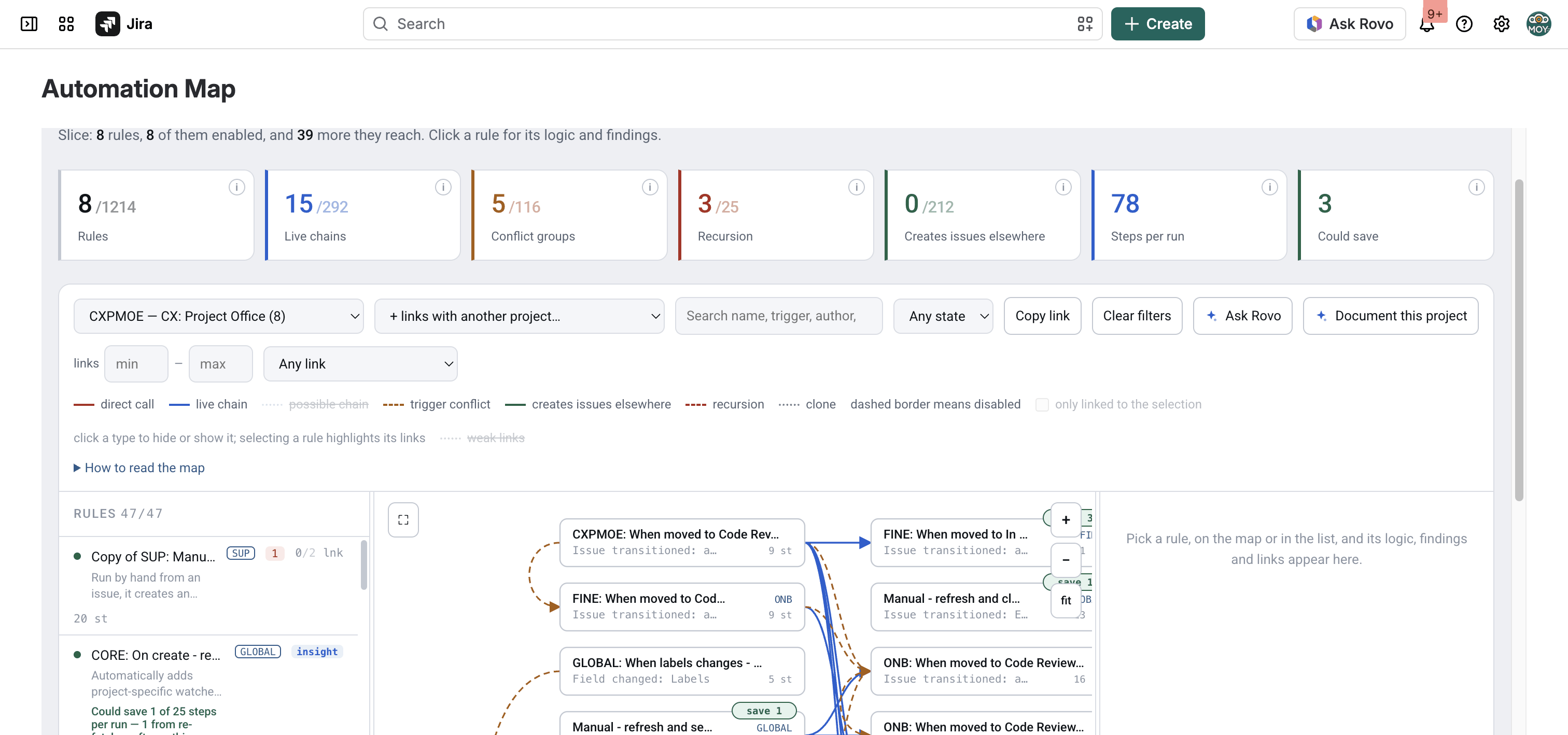Click the Create button
Viewport: 1568px width, 735px height.
[x=1158, y=24]
